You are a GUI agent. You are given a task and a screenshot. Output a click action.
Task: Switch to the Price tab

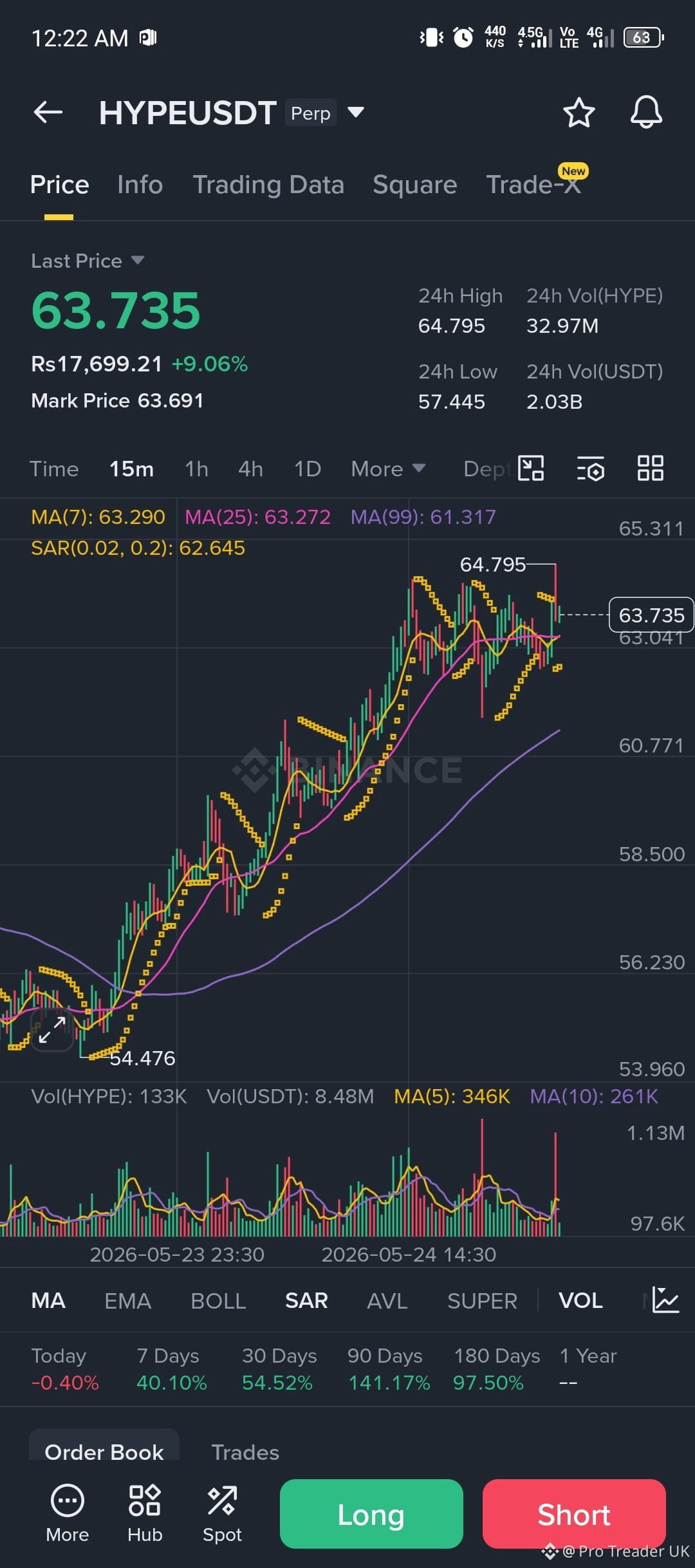pos(59,185)
